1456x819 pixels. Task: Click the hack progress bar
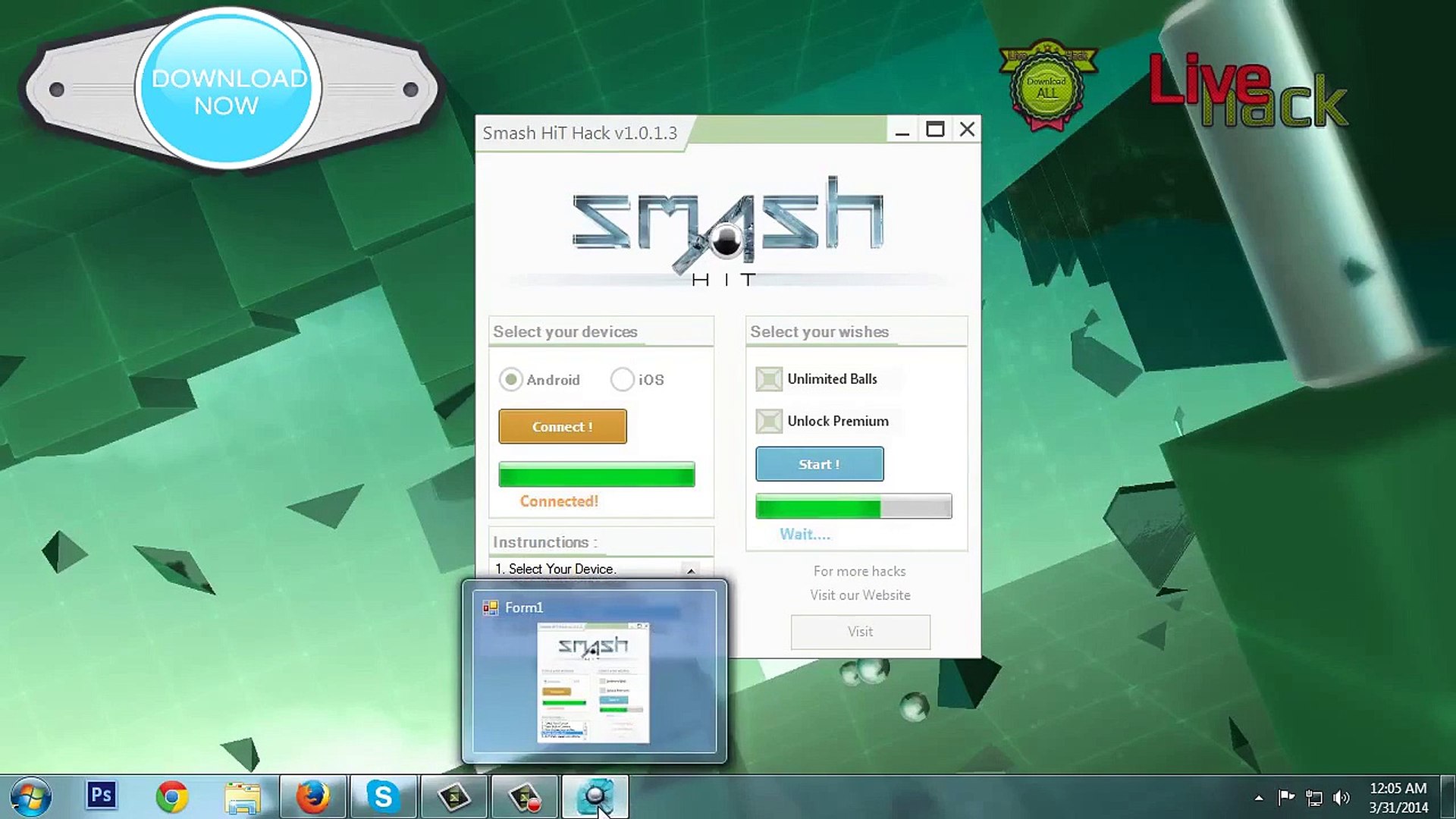click(x=853, y=506)
